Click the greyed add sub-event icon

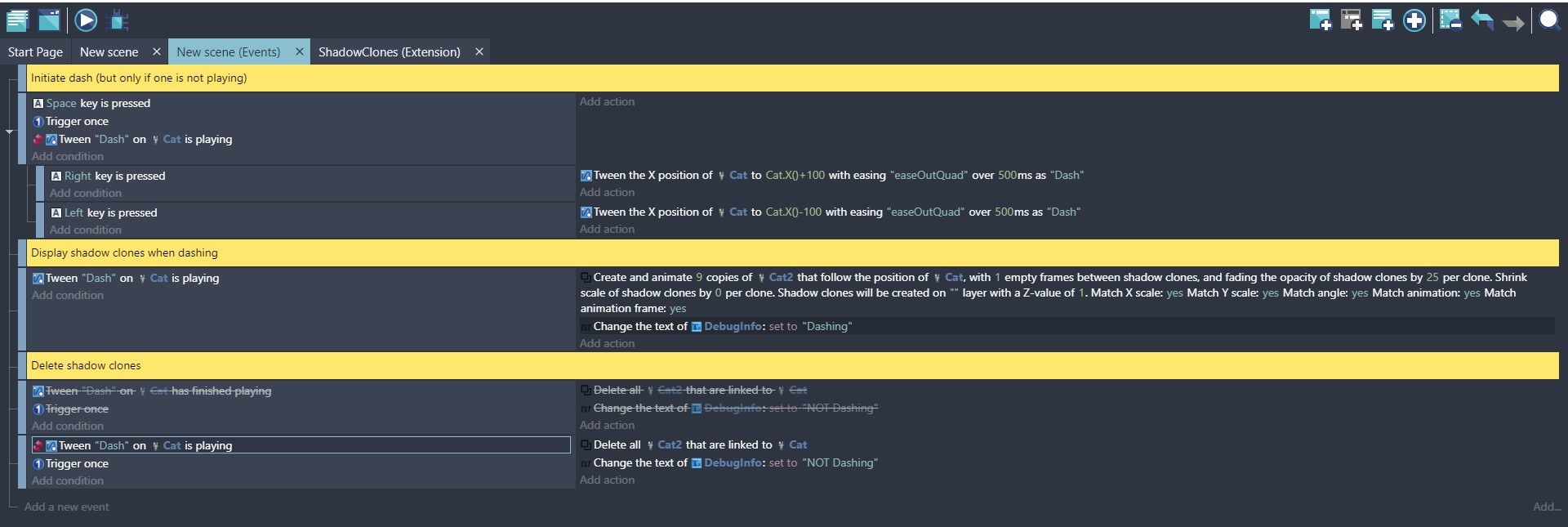click(x=1352, y=20)
